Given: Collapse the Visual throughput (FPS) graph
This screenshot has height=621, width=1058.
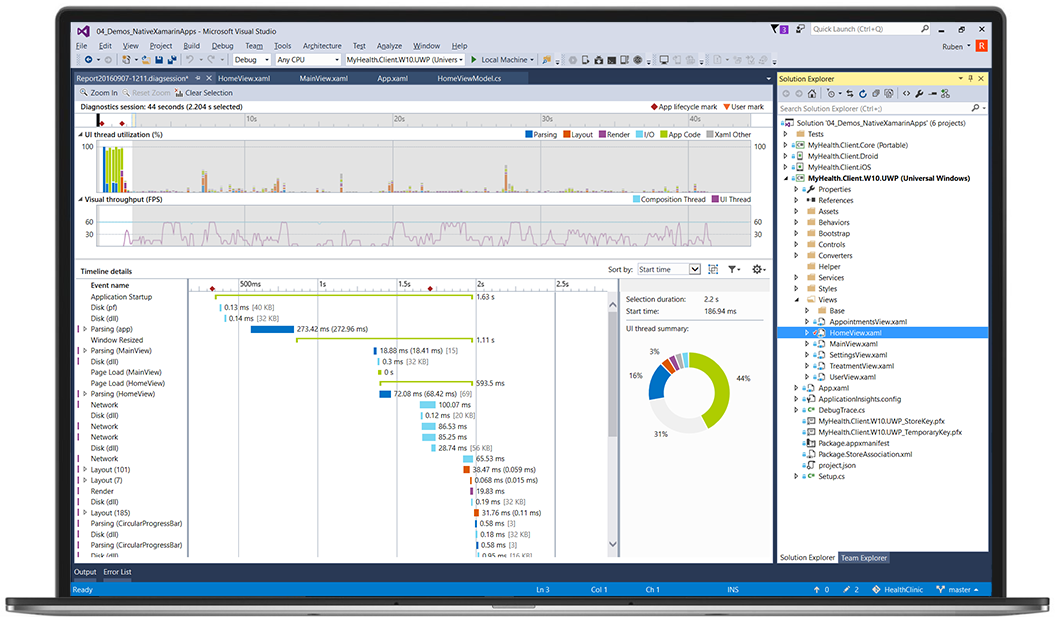Looking at the screenshot, I should pos(80,199).
